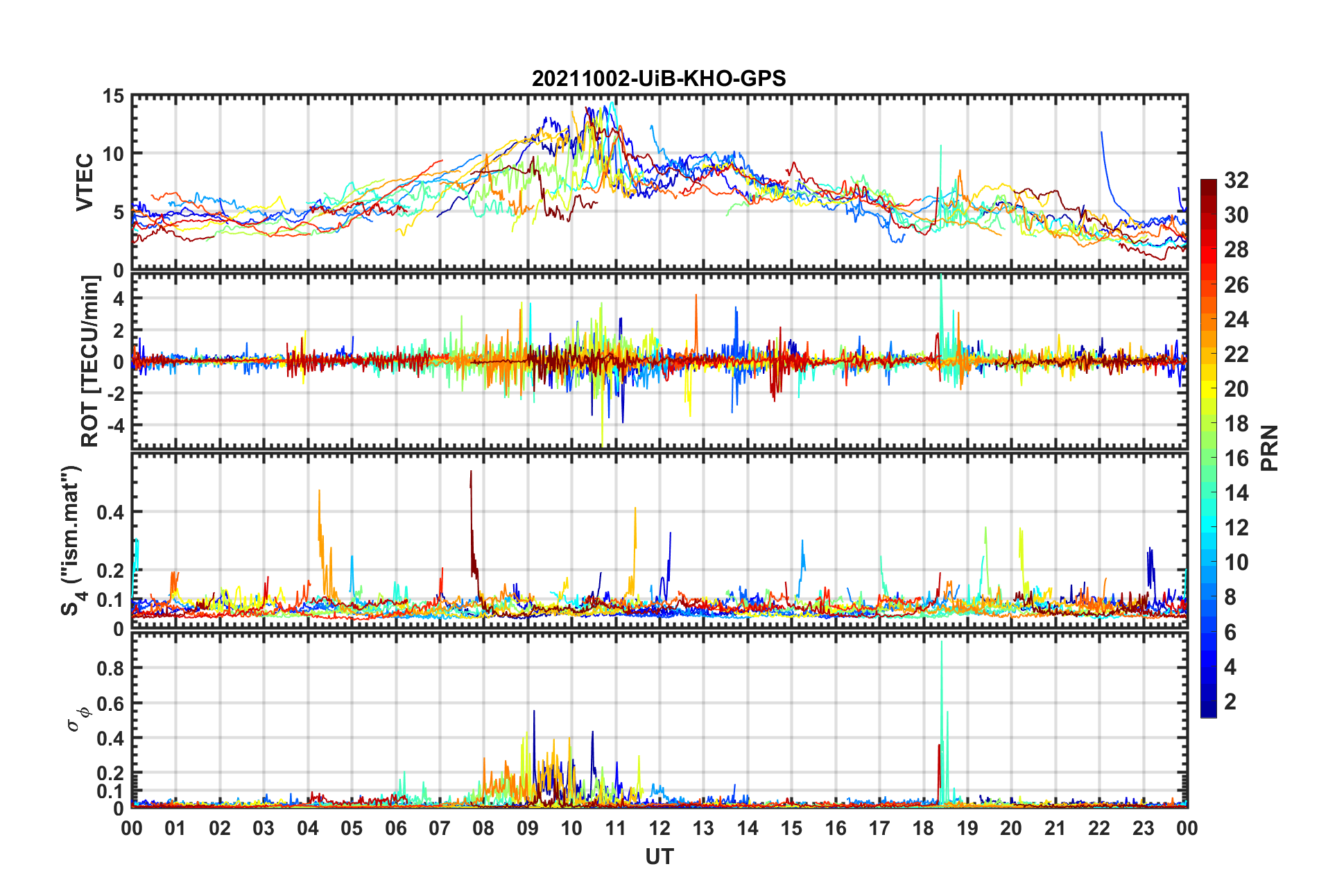The image size is (1319, 896).
Task: Click colorbar tick label 16
Action: pyautogui.click(x=1236, y=458)
